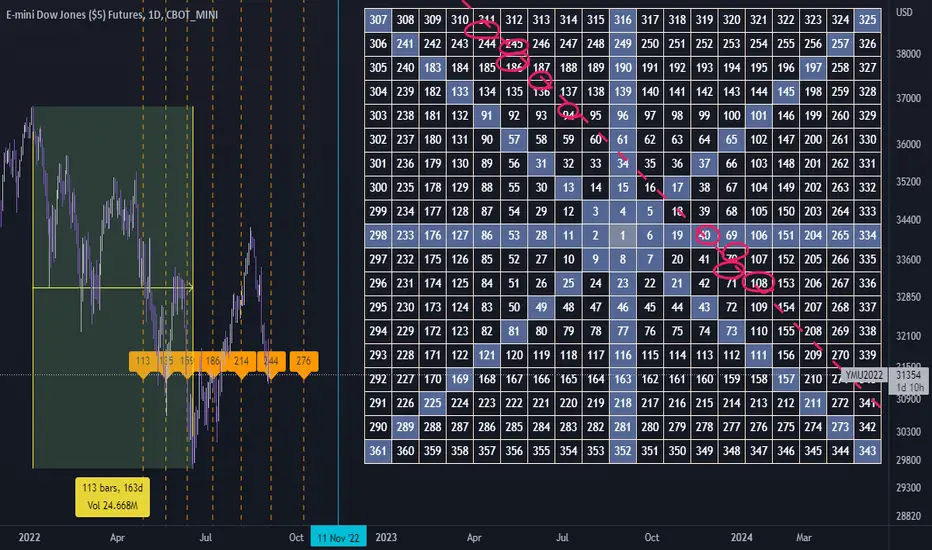Click the orange 276 date marker flag
Viewport: 932px width, 550px height.
click(x=304, y=361)
